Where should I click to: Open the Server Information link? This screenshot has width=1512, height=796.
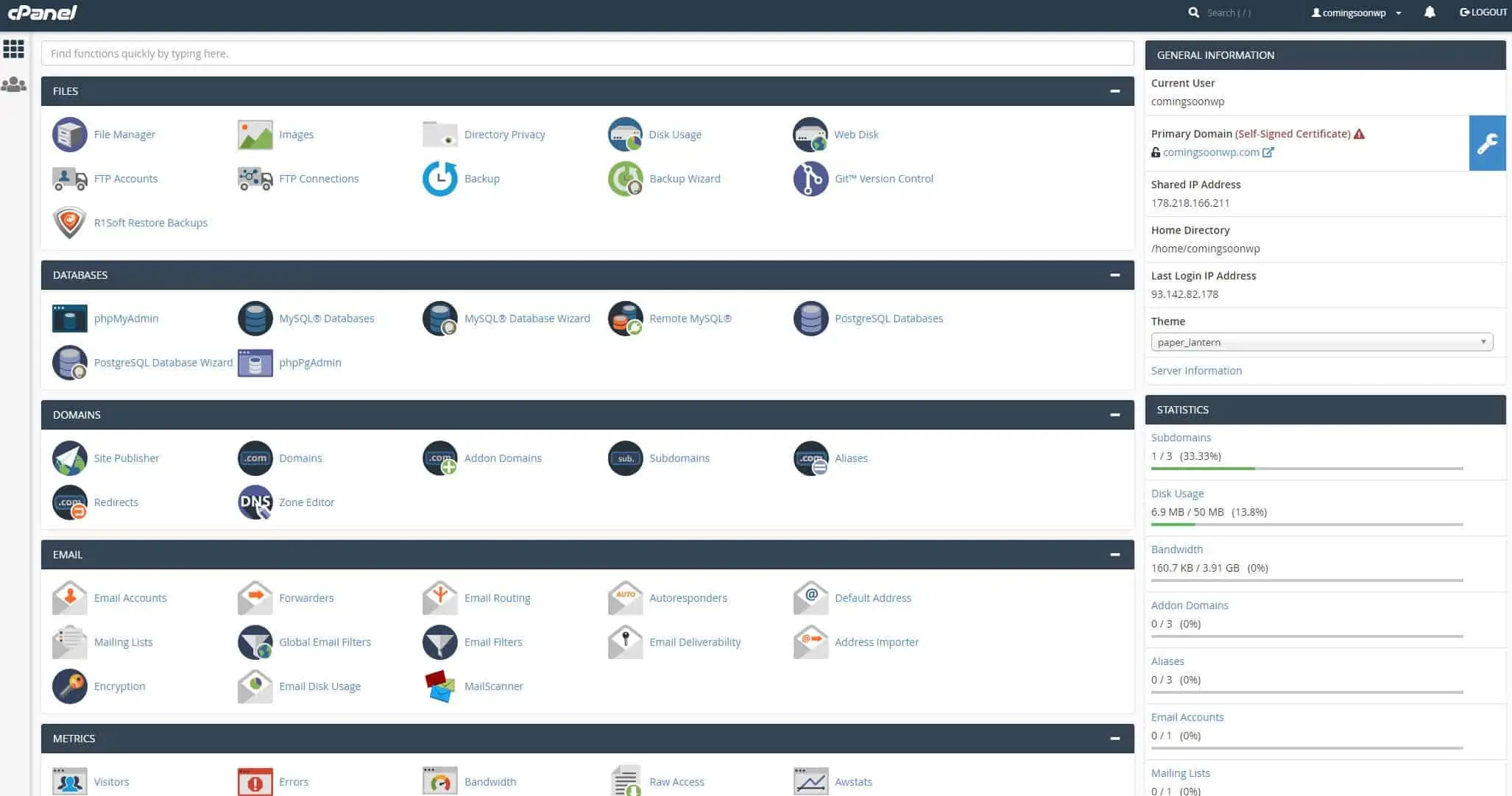pos(1196,371)
